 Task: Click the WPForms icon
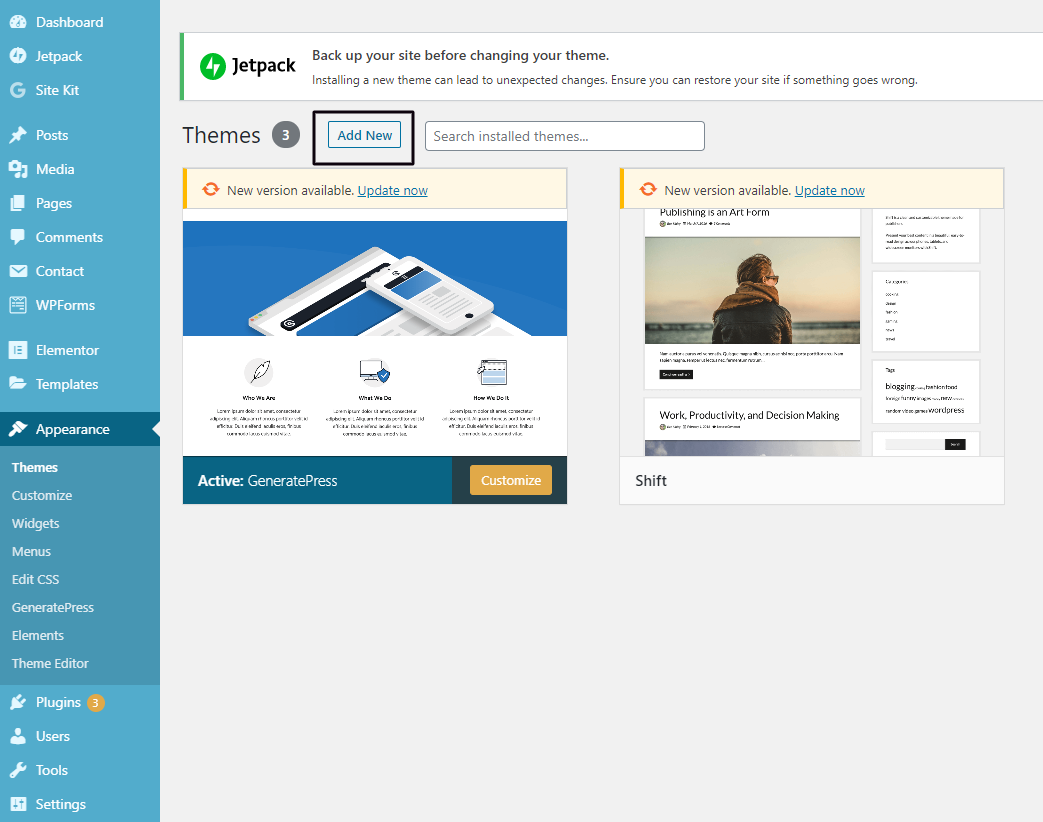tap(18, 305)
